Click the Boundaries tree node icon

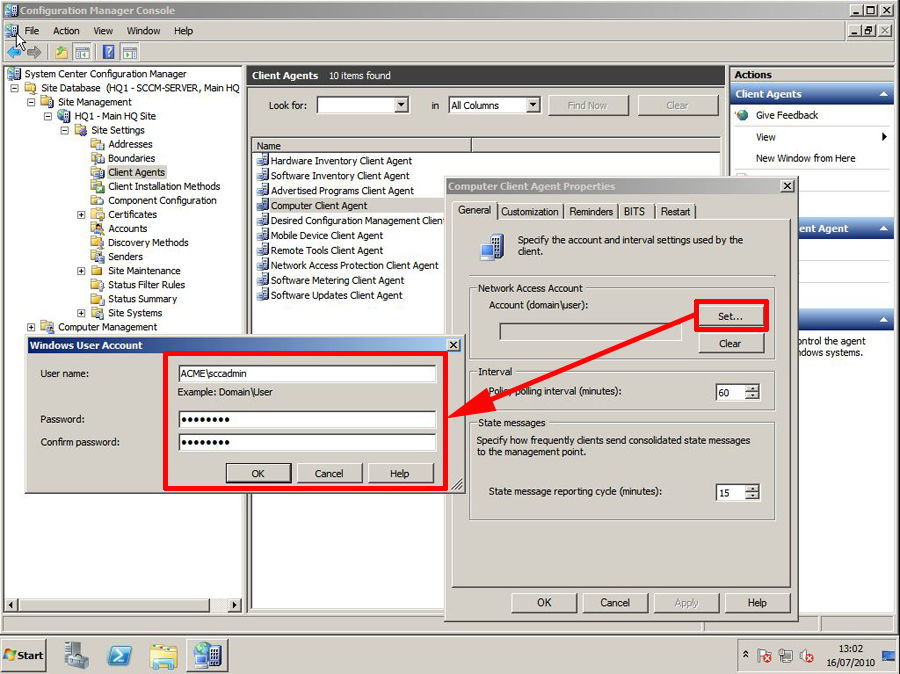click(97, 158)
